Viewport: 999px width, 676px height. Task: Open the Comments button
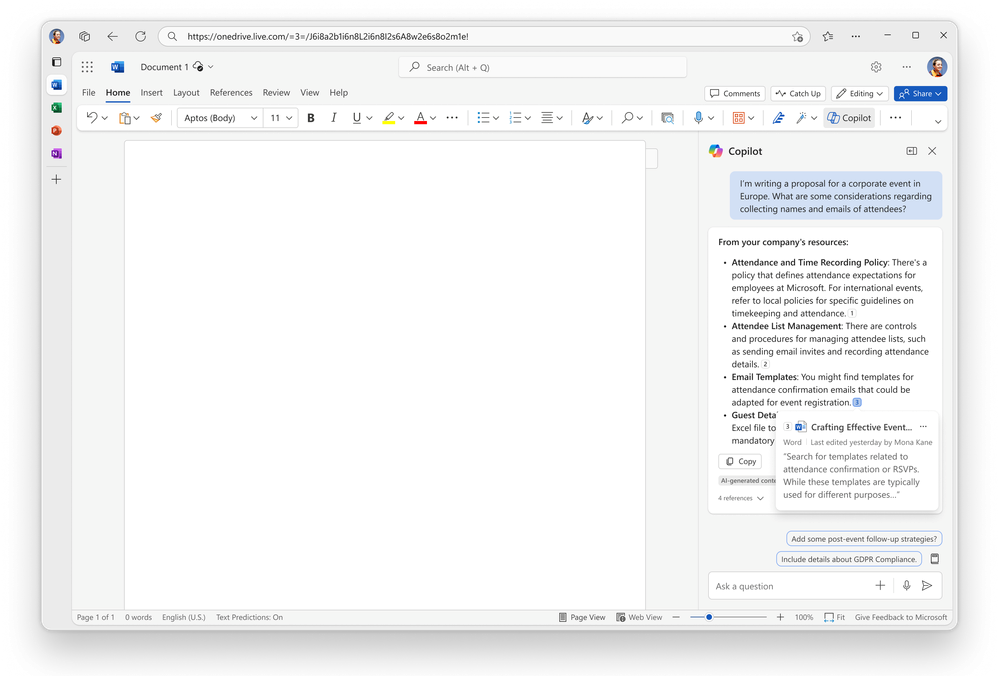tap(735, 94)
